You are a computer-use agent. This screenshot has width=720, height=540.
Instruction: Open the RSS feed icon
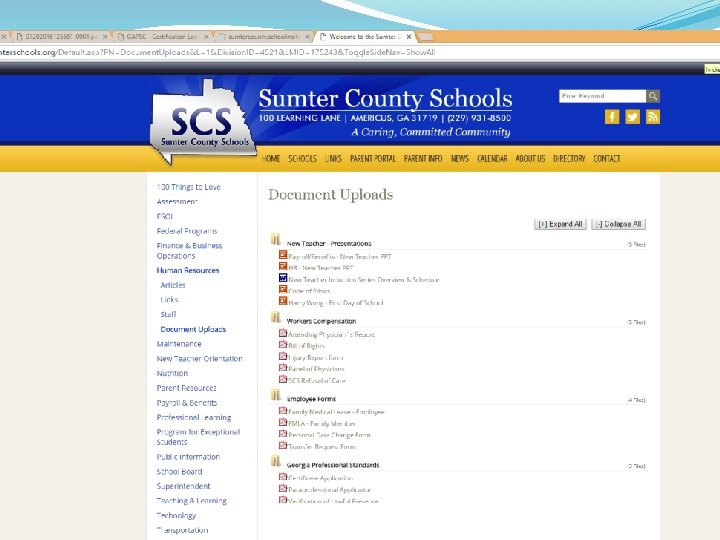pyautogui.click(x=653, y=117)
